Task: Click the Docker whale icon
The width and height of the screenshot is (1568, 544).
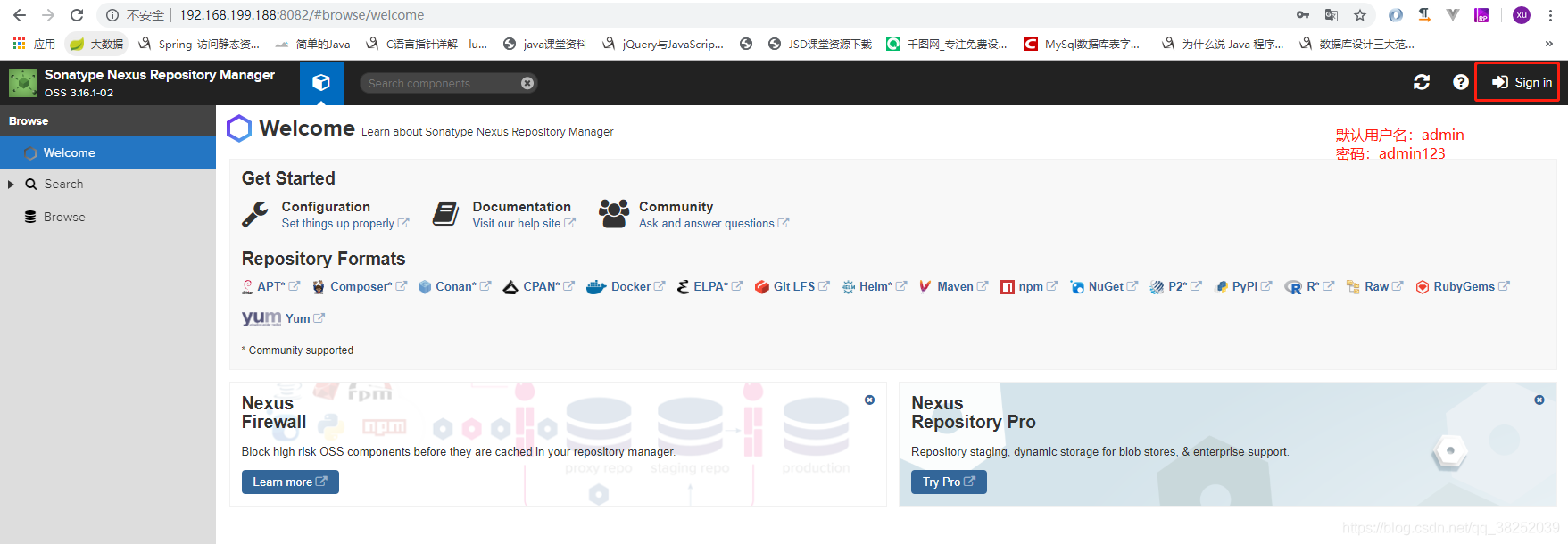Action: click(596, 287)
